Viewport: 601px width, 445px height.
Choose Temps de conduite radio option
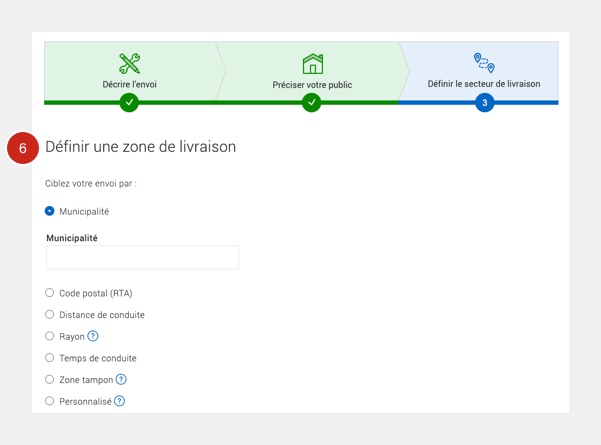pyautogui.click(x=49, y=358)
